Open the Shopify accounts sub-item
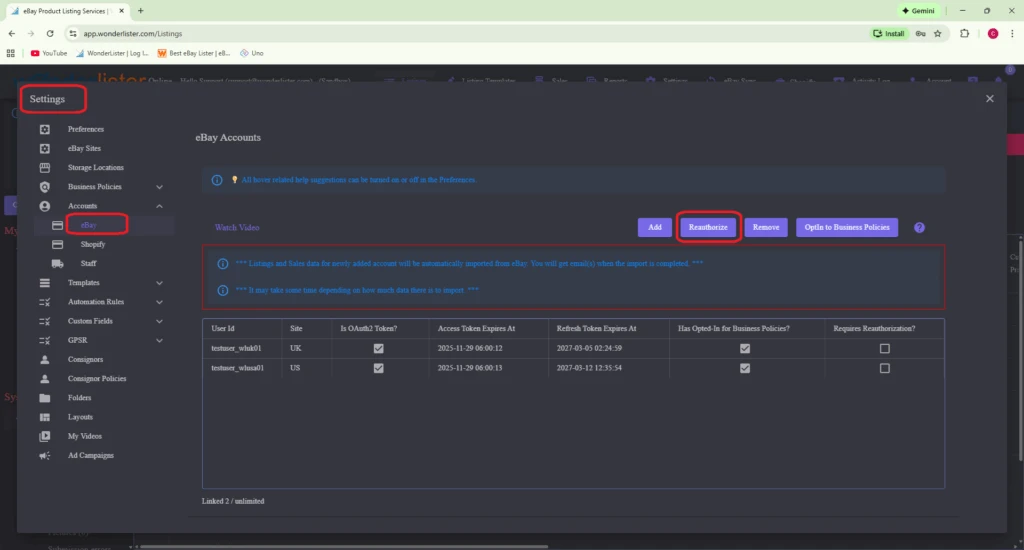 pos(93,244)
